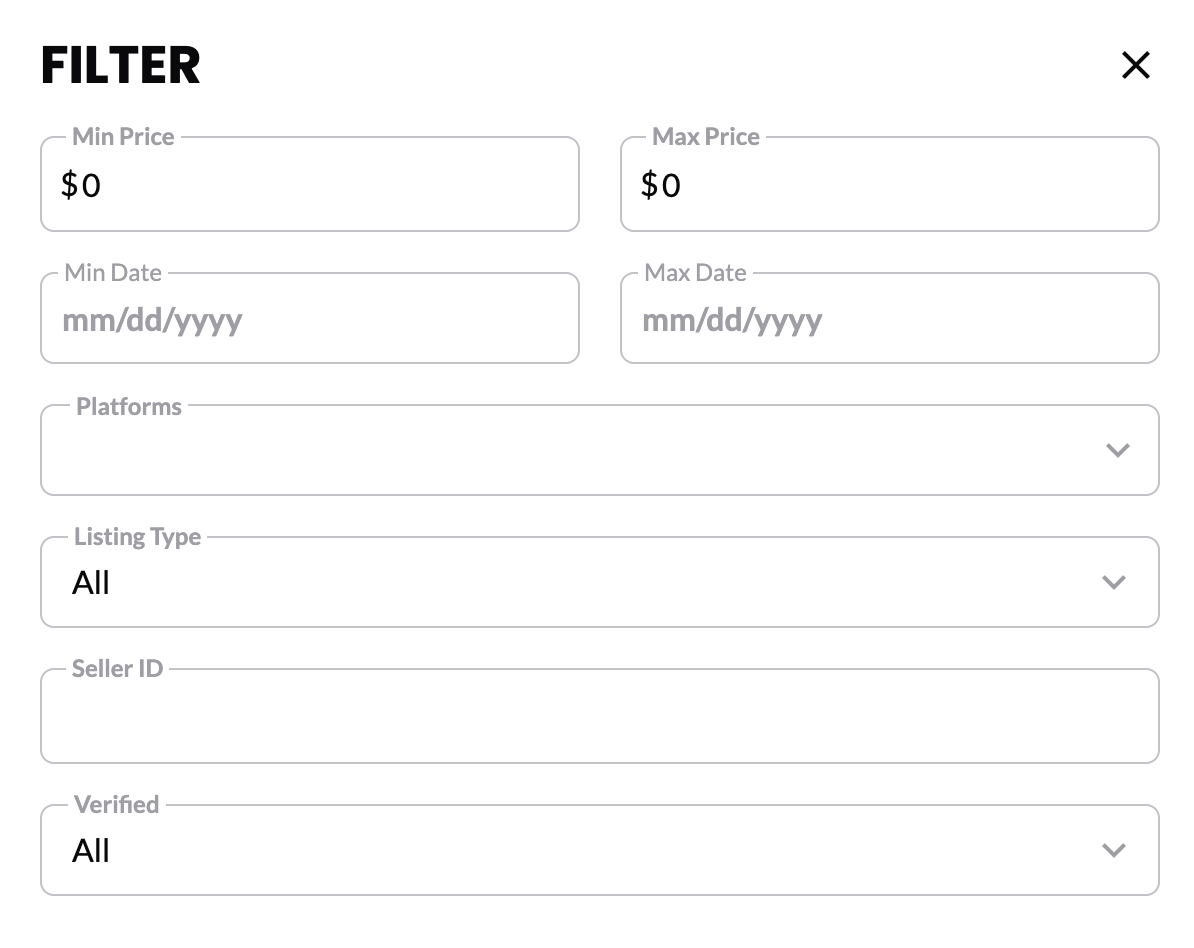Click the FILTER heading text

(x=121, y=65)
